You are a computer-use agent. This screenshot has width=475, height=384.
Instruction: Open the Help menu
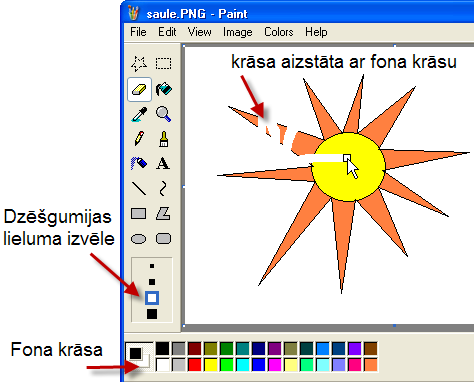pyautogui.click(x=316, y=32)
